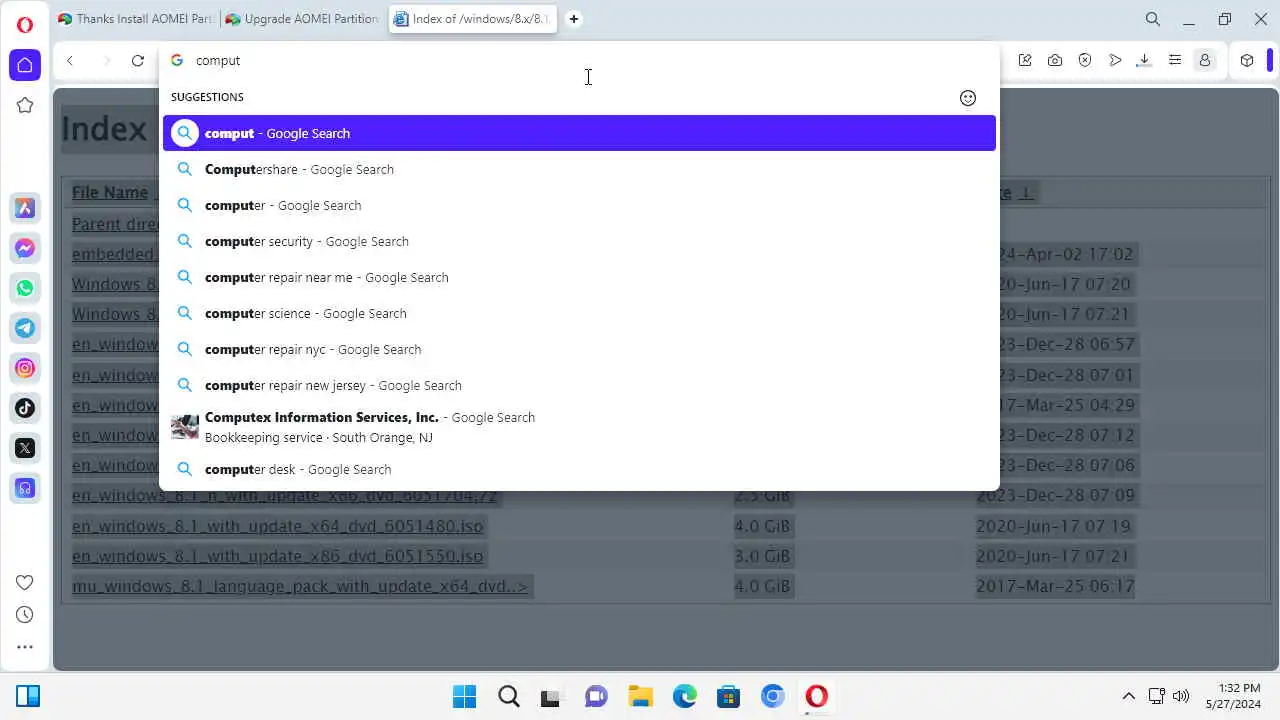Click the address bar containing 'comput'

580,61
